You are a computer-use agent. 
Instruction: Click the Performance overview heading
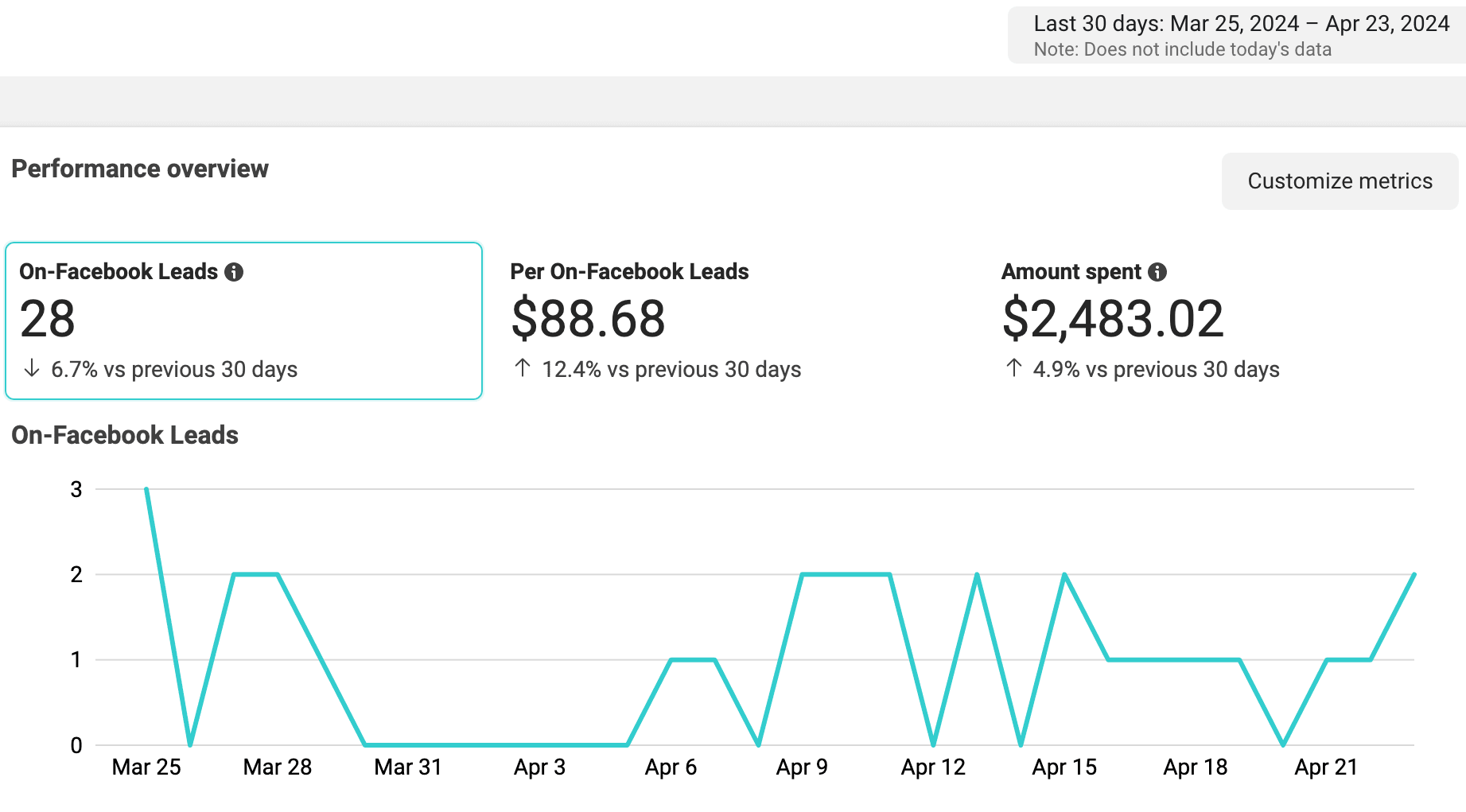140,169
